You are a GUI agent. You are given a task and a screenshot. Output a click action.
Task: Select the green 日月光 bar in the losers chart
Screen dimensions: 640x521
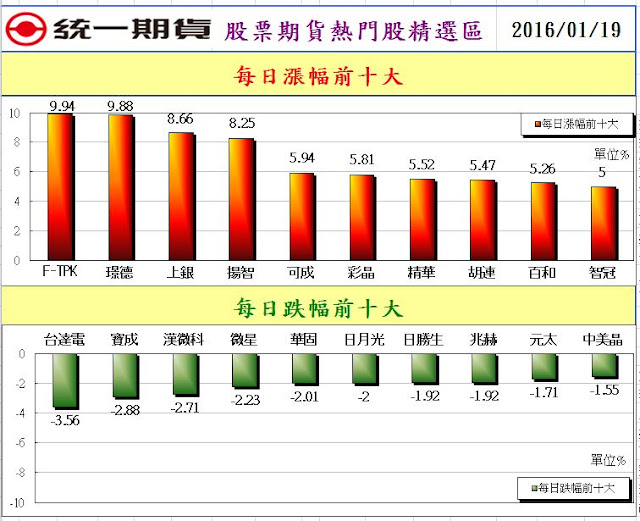click(366, 370)
